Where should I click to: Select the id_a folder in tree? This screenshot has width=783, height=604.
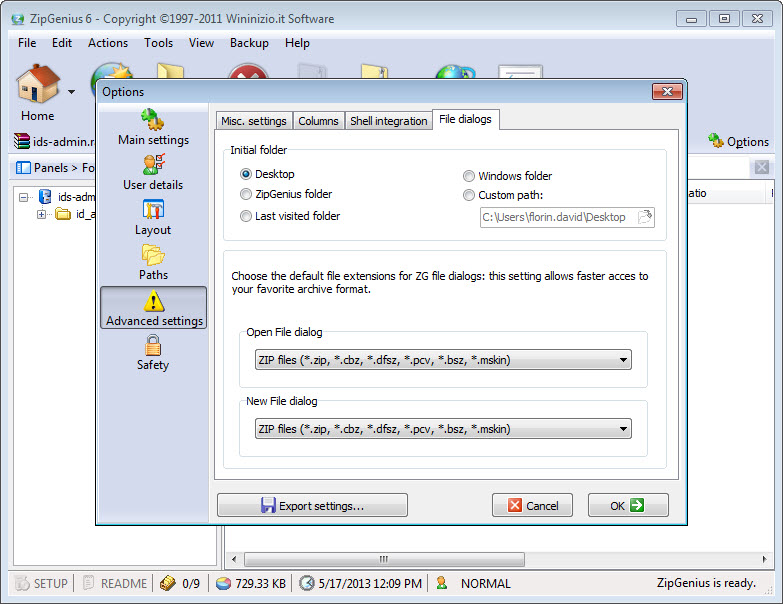pos(75,215)
